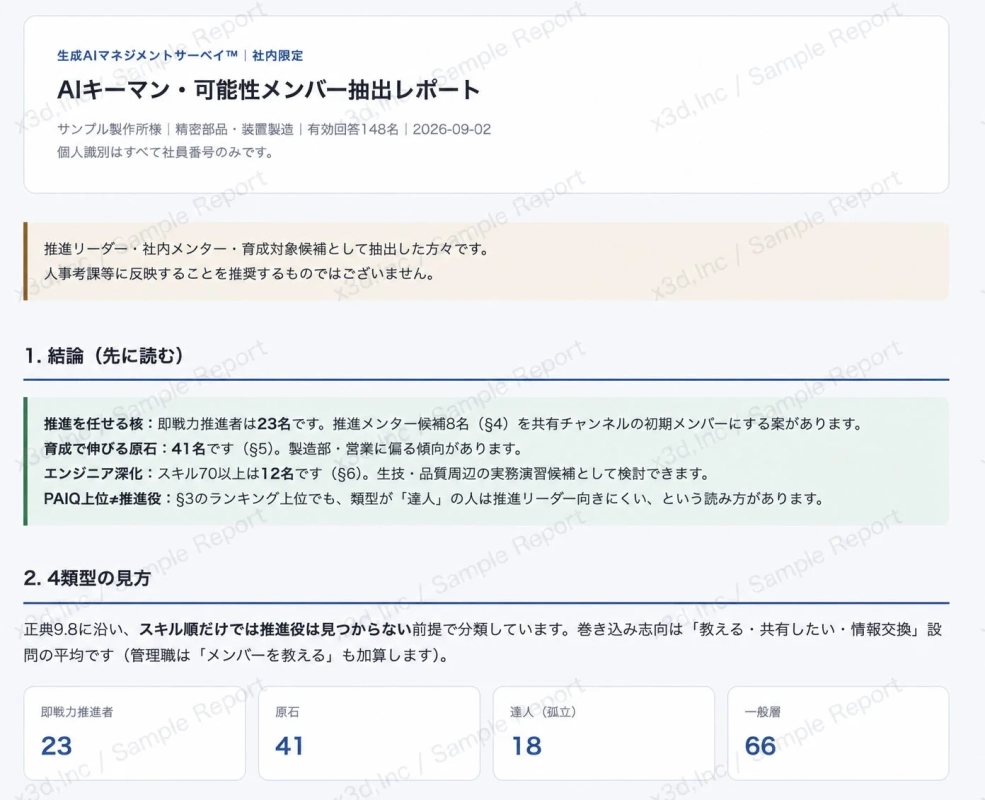Screen dimensions: 985x800
Task: Click the 生成AIマネジメントサーベイ™ header label
Action: point(180,56)
